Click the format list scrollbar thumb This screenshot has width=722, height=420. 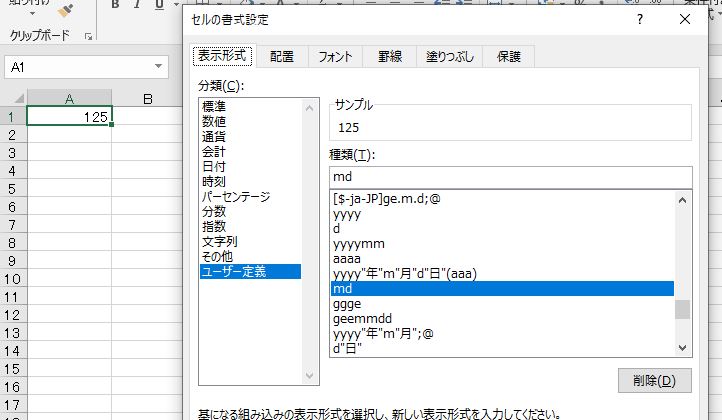[x=682, y=309]
